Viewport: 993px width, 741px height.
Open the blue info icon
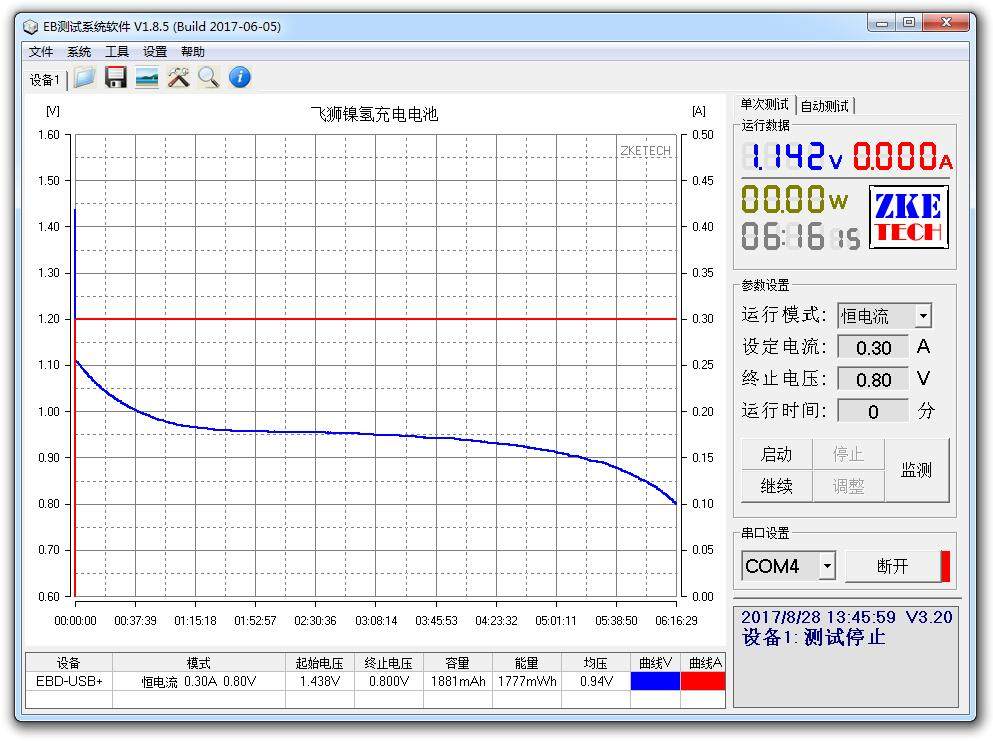tap(240, 78)
